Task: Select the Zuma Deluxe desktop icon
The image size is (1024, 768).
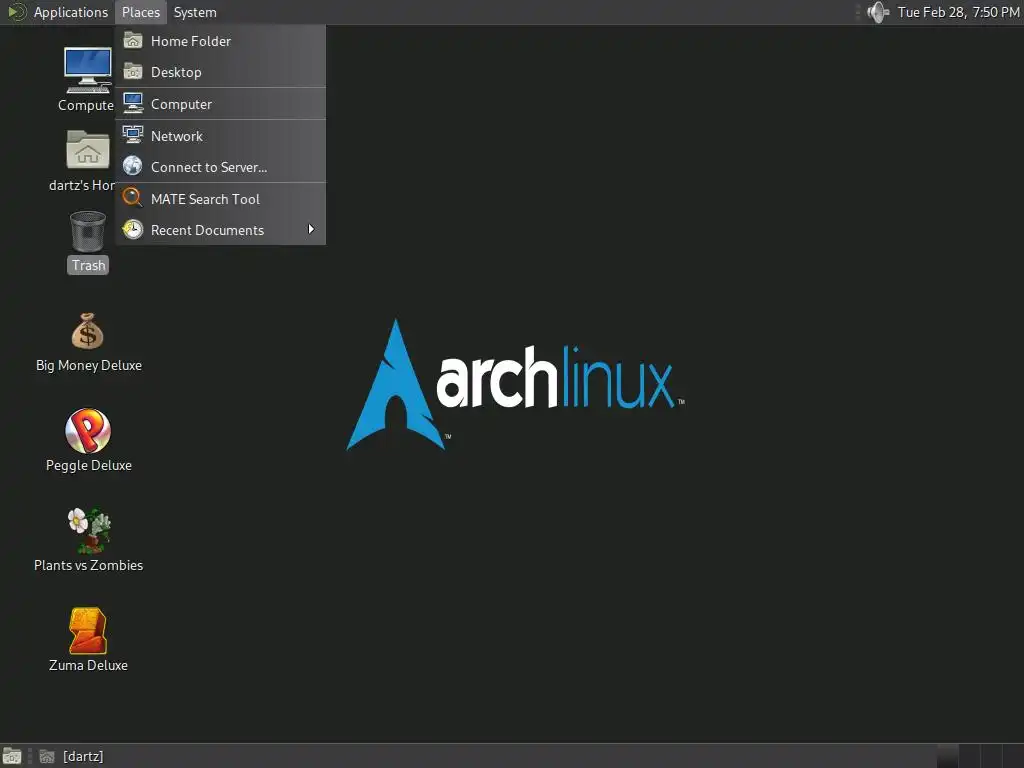Action: click(x=88, y=630)
